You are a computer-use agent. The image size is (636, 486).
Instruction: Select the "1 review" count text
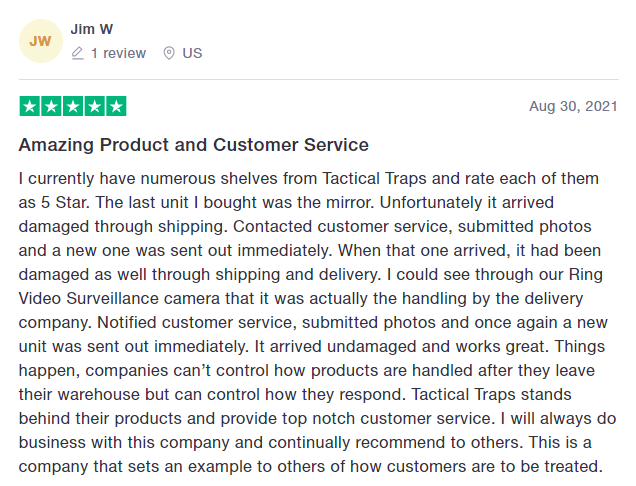(118, 53)
